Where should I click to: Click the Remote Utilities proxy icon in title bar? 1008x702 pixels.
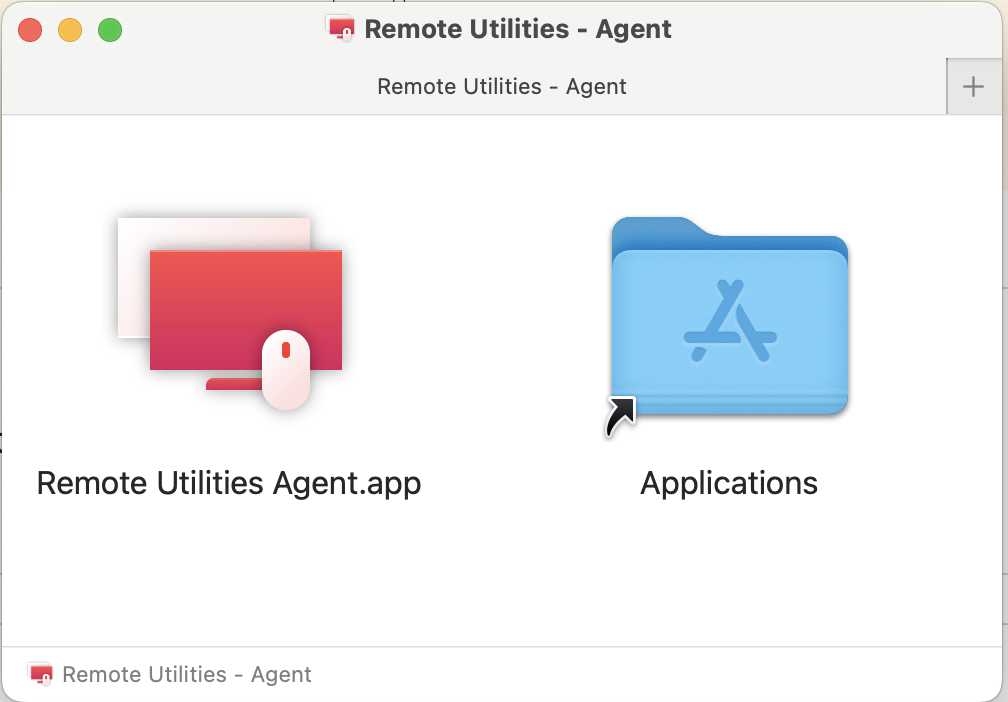point(341,29)
